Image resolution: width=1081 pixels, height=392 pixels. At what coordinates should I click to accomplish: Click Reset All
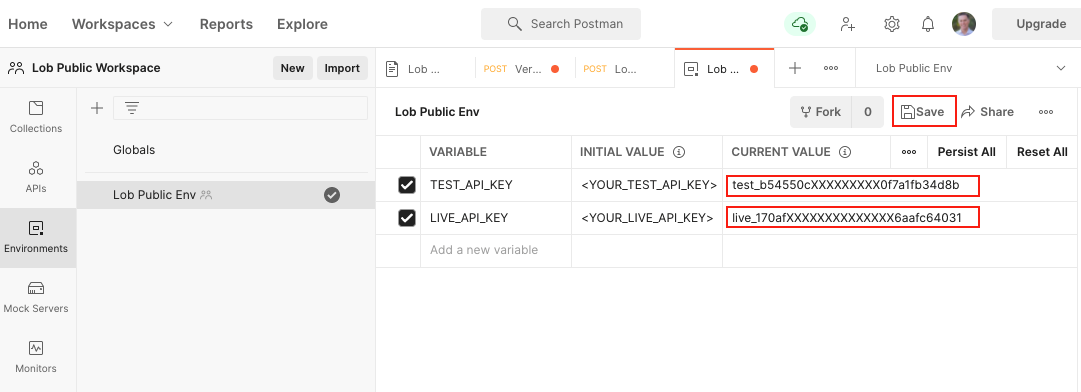[x=1042, y=152]
